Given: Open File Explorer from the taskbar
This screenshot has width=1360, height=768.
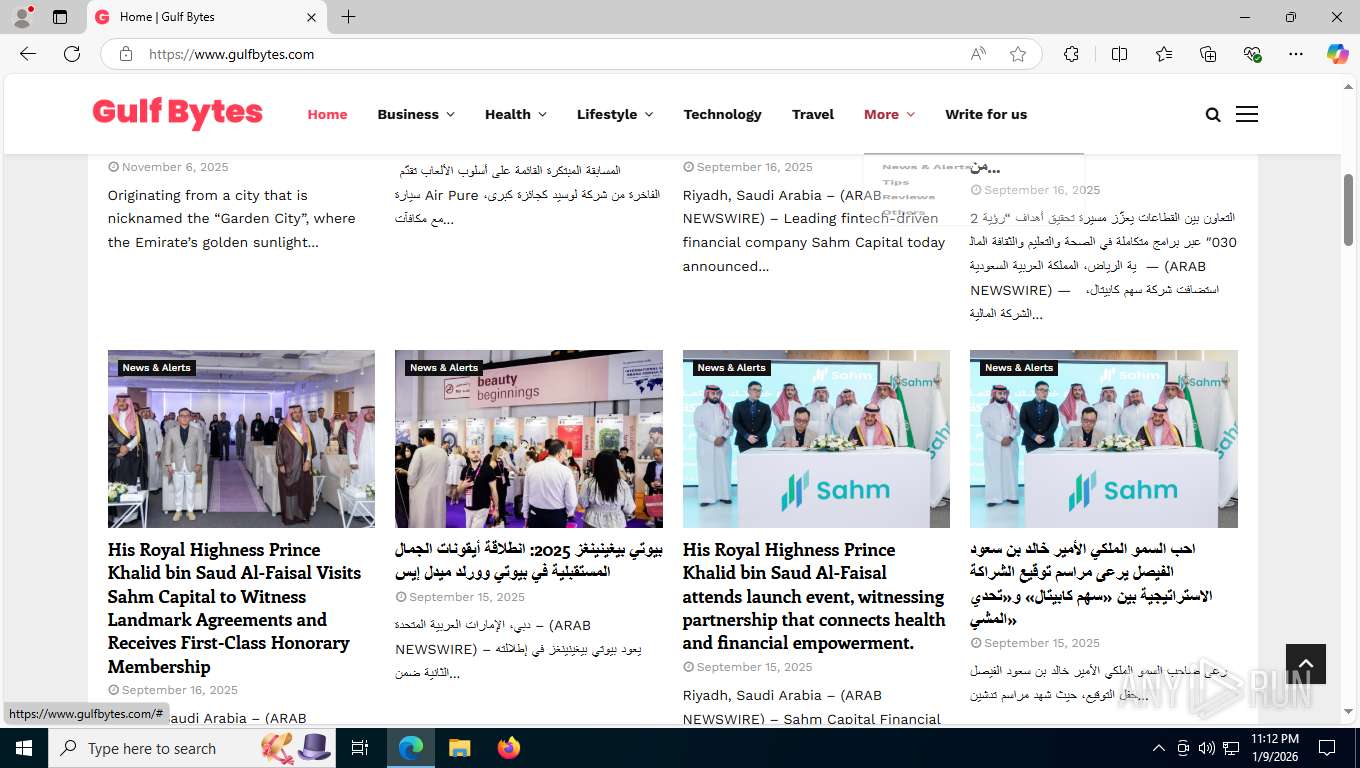Looking at the screenshot, I should [459, 748].
